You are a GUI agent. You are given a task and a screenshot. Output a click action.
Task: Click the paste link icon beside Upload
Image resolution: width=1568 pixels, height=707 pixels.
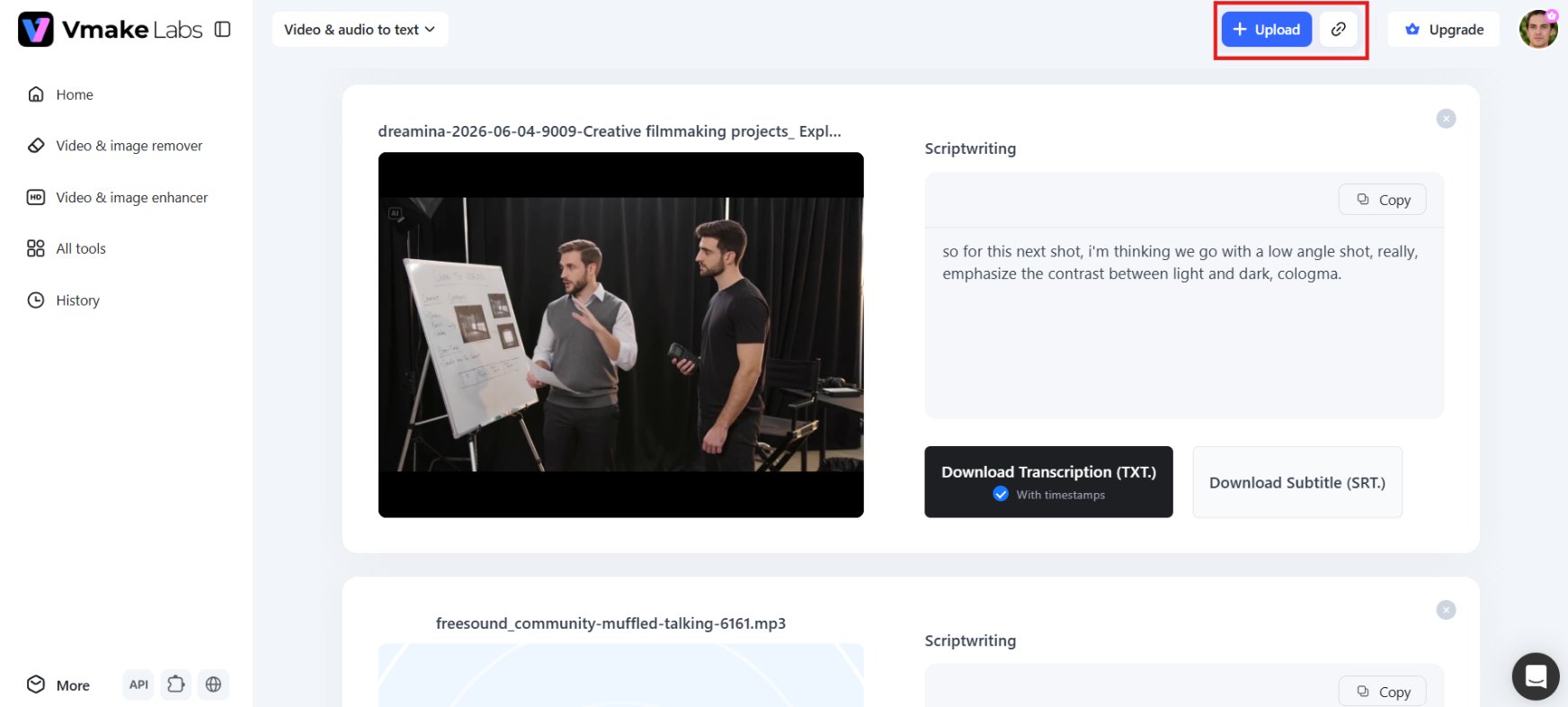pyautogui.click(x=1339, y=30)
